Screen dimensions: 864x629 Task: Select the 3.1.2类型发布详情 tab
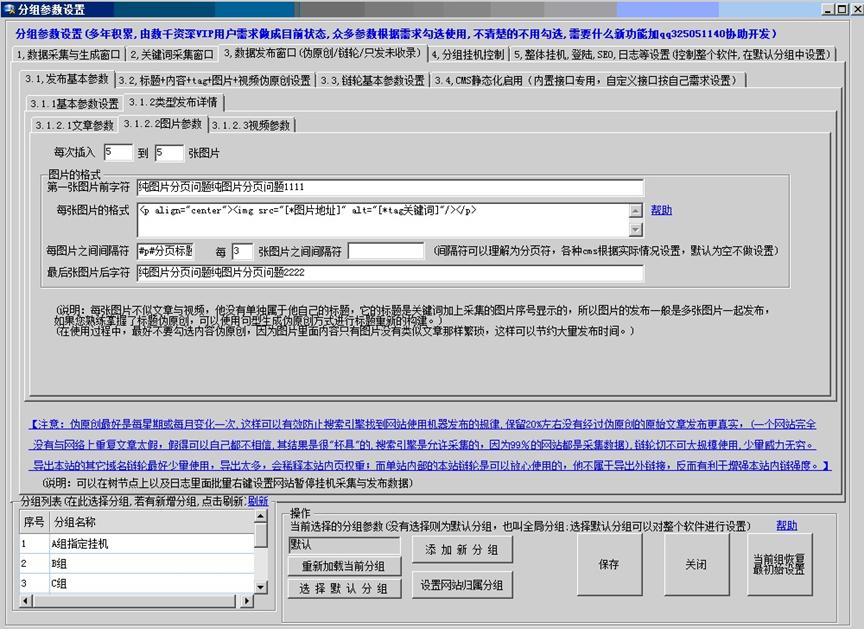point(173,102)
